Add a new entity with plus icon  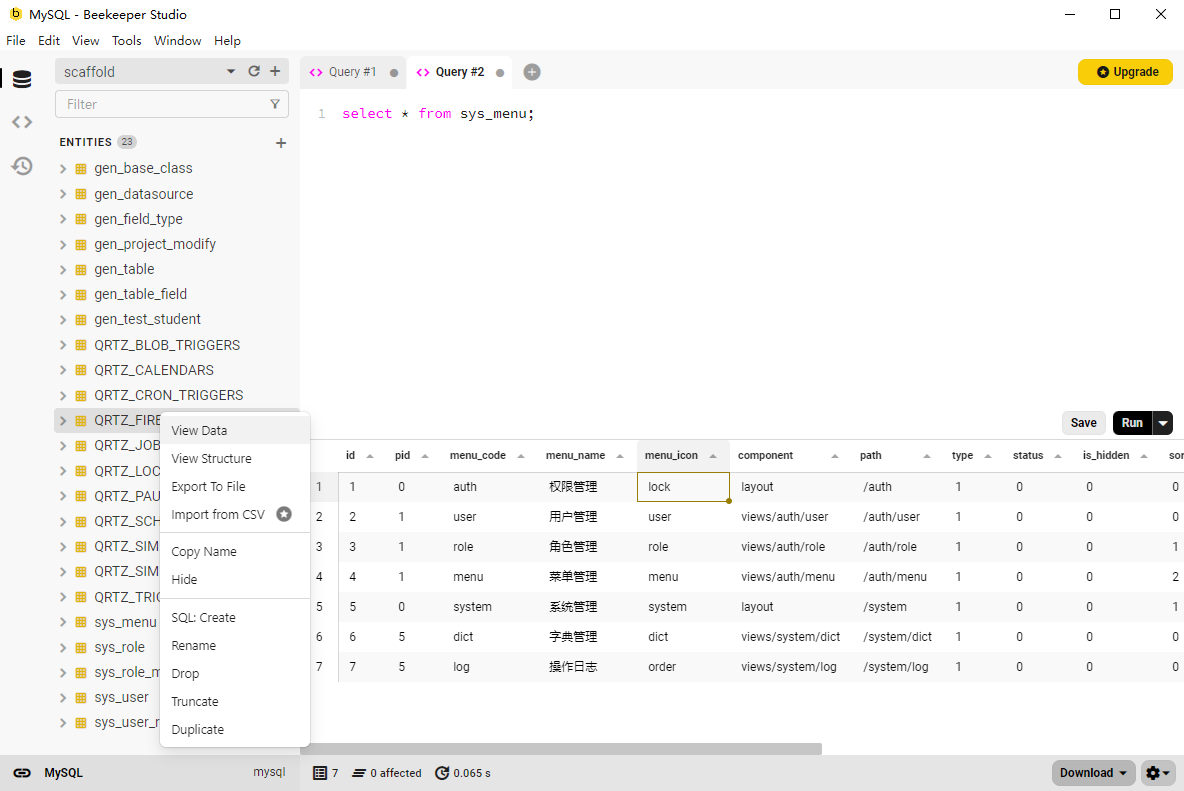pos(281,143)
